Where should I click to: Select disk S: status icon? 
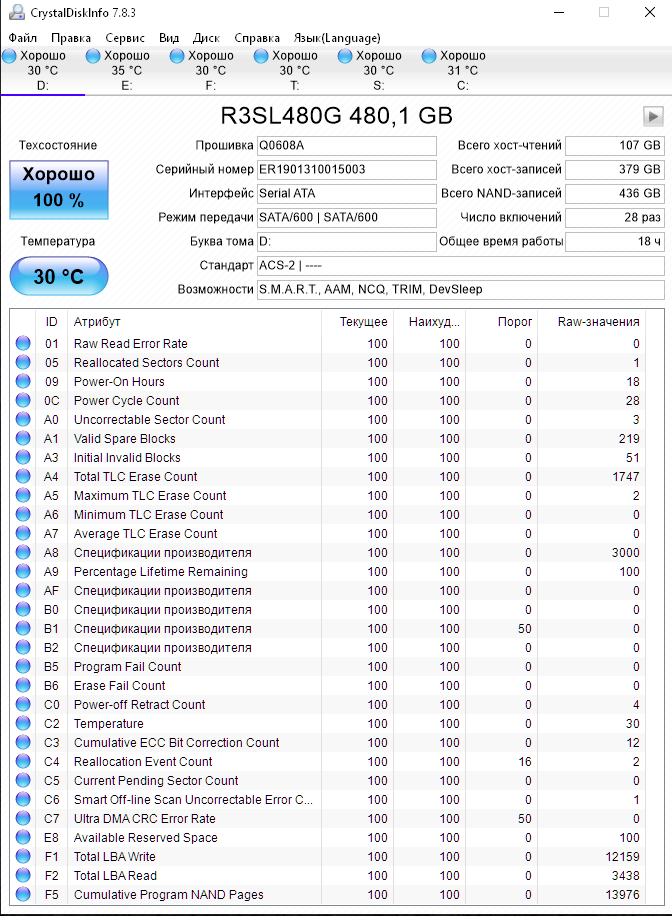[345, 56]
